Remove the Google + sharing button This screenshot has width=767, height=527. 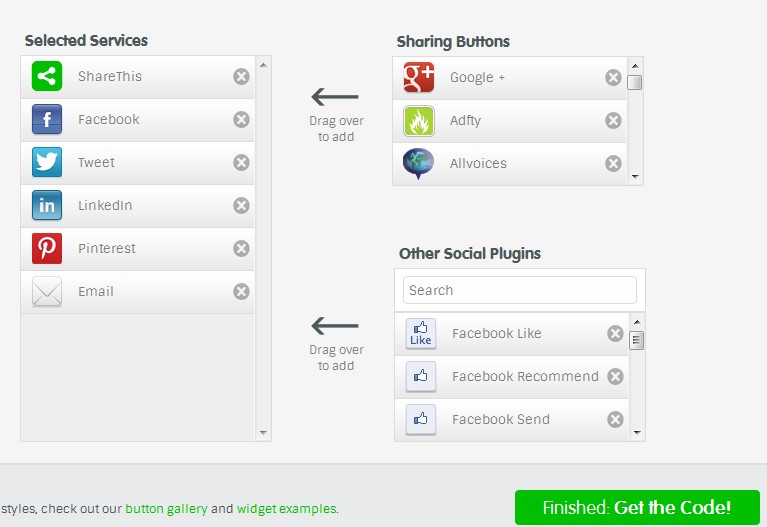613,78
